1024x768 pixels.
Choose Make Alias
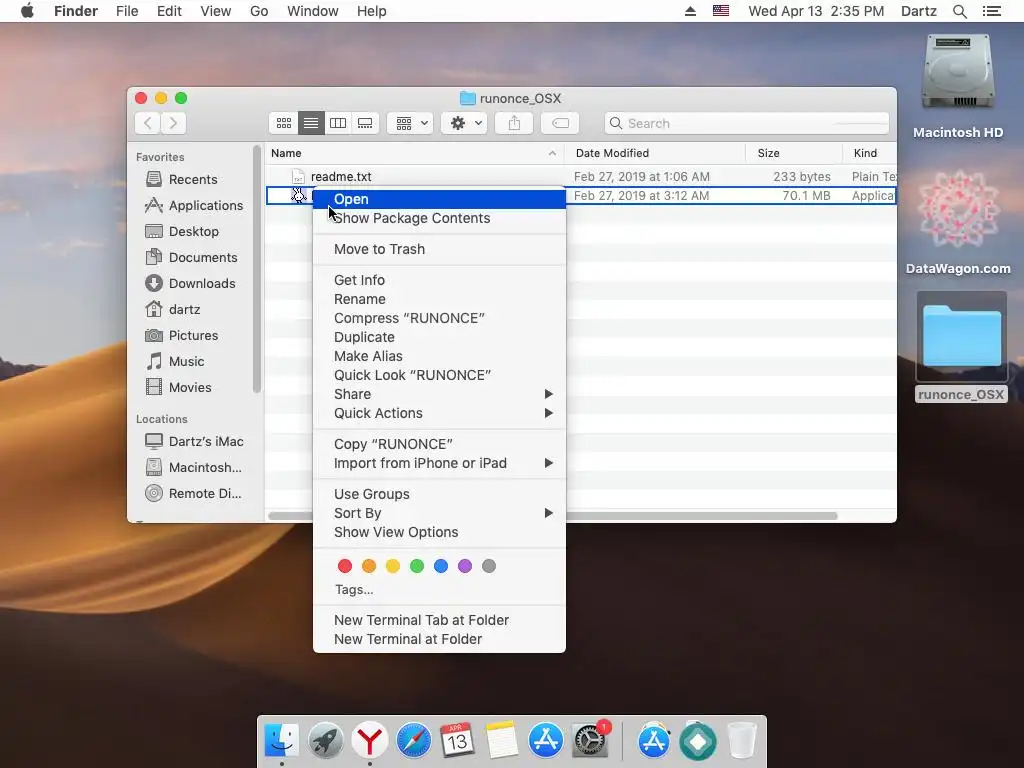tap(440, 356)
